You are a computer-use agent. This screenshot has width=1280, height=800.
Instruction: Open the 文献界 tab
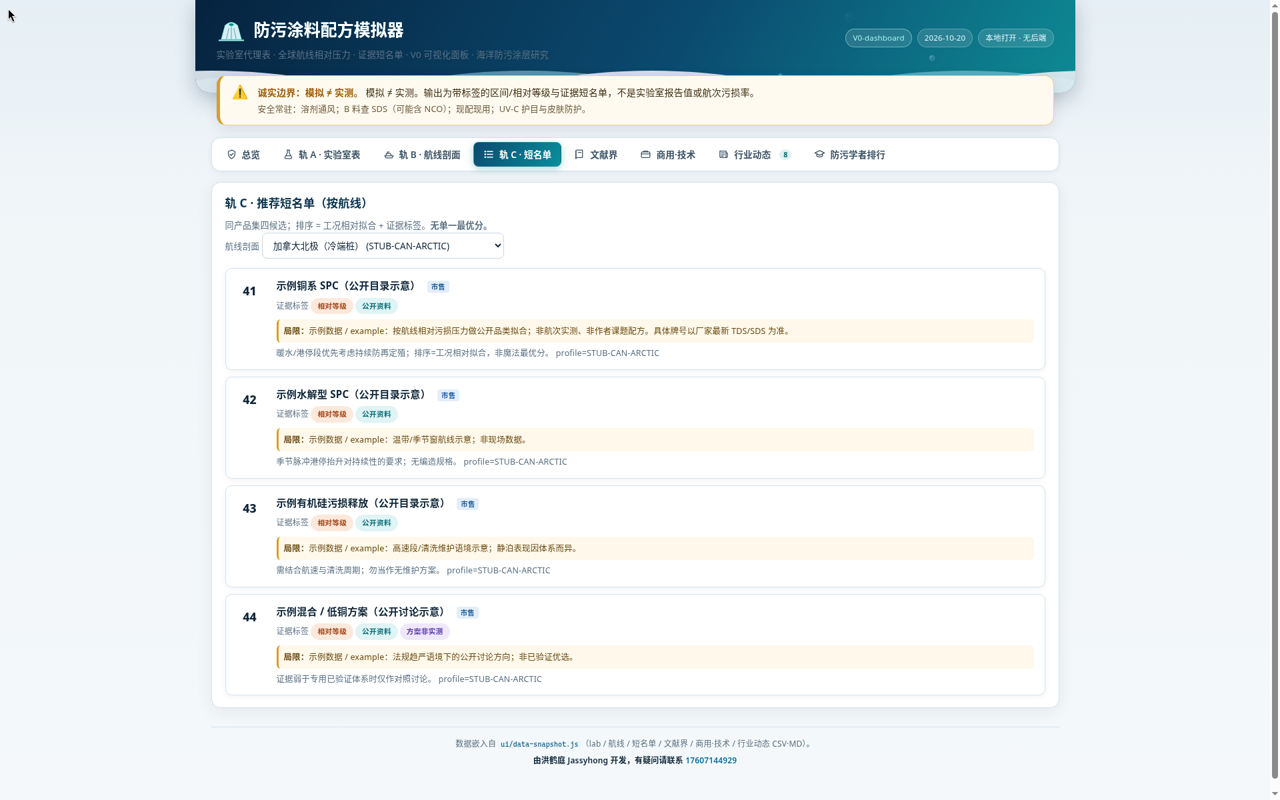596,155
